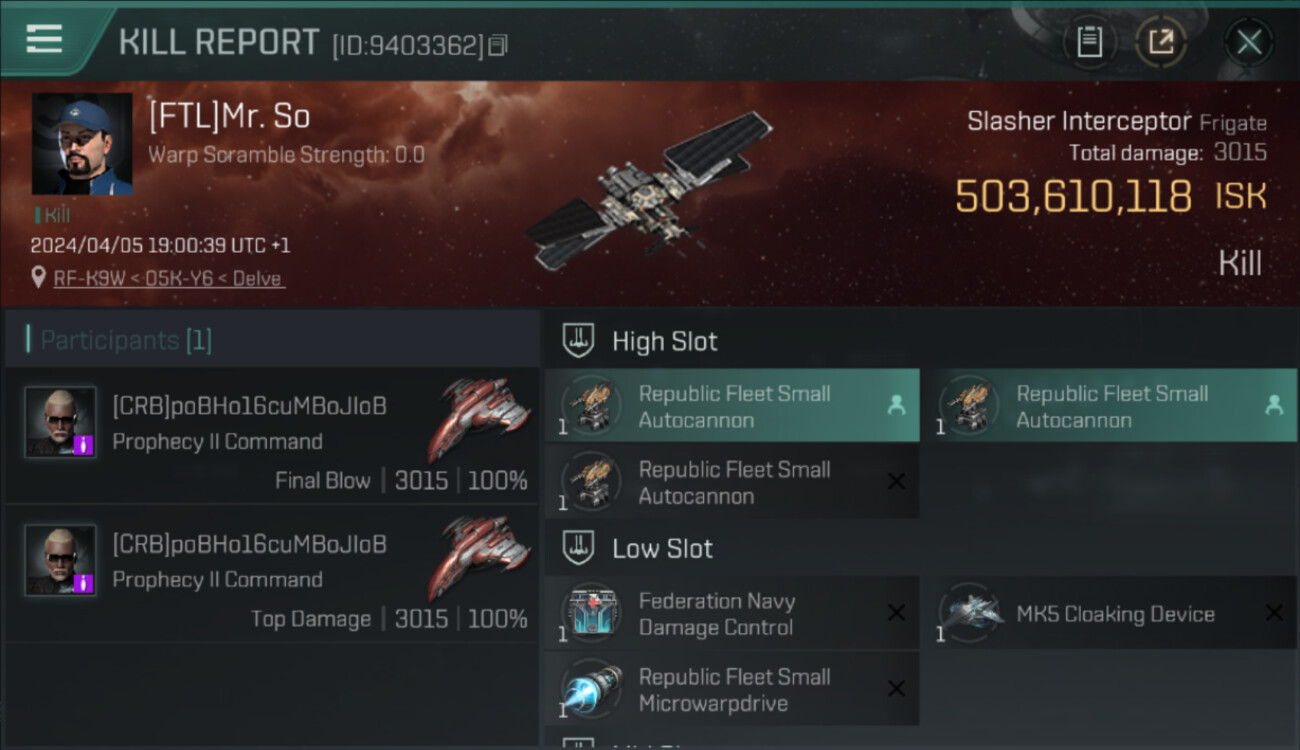The height and width of the screenshot is (750, 1300).
Task: Select Republic Fleet Small Microwarpdrive item
Action: (732, 690)
